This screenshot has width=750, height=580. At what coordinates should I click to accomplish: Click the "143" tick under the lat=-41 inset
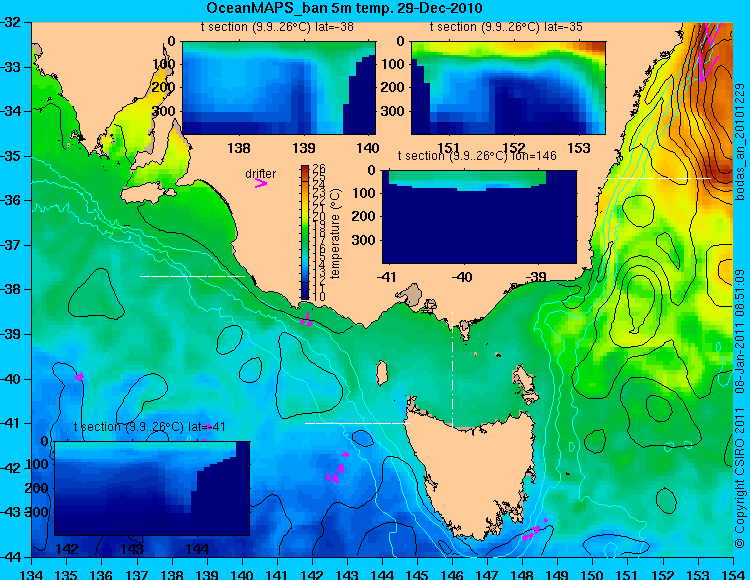point(133,548)
